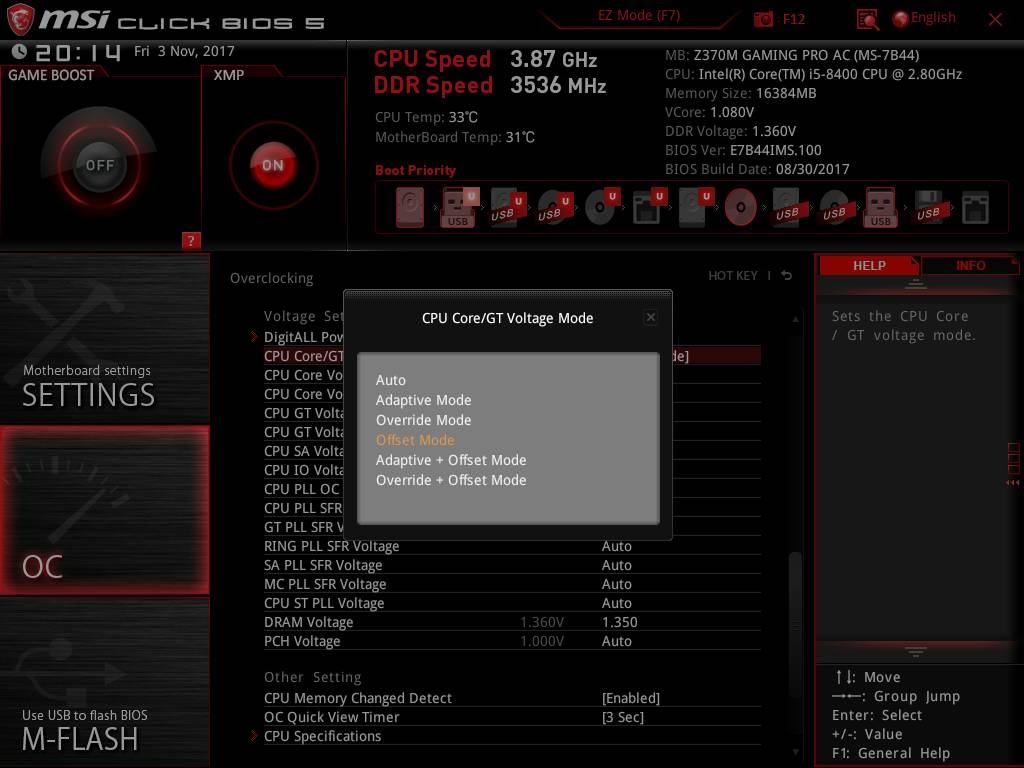The width and height of the screenshot is (1024, 768).
Task: Select the non-UEFI USB key boot icon
Action: (880, 207)
